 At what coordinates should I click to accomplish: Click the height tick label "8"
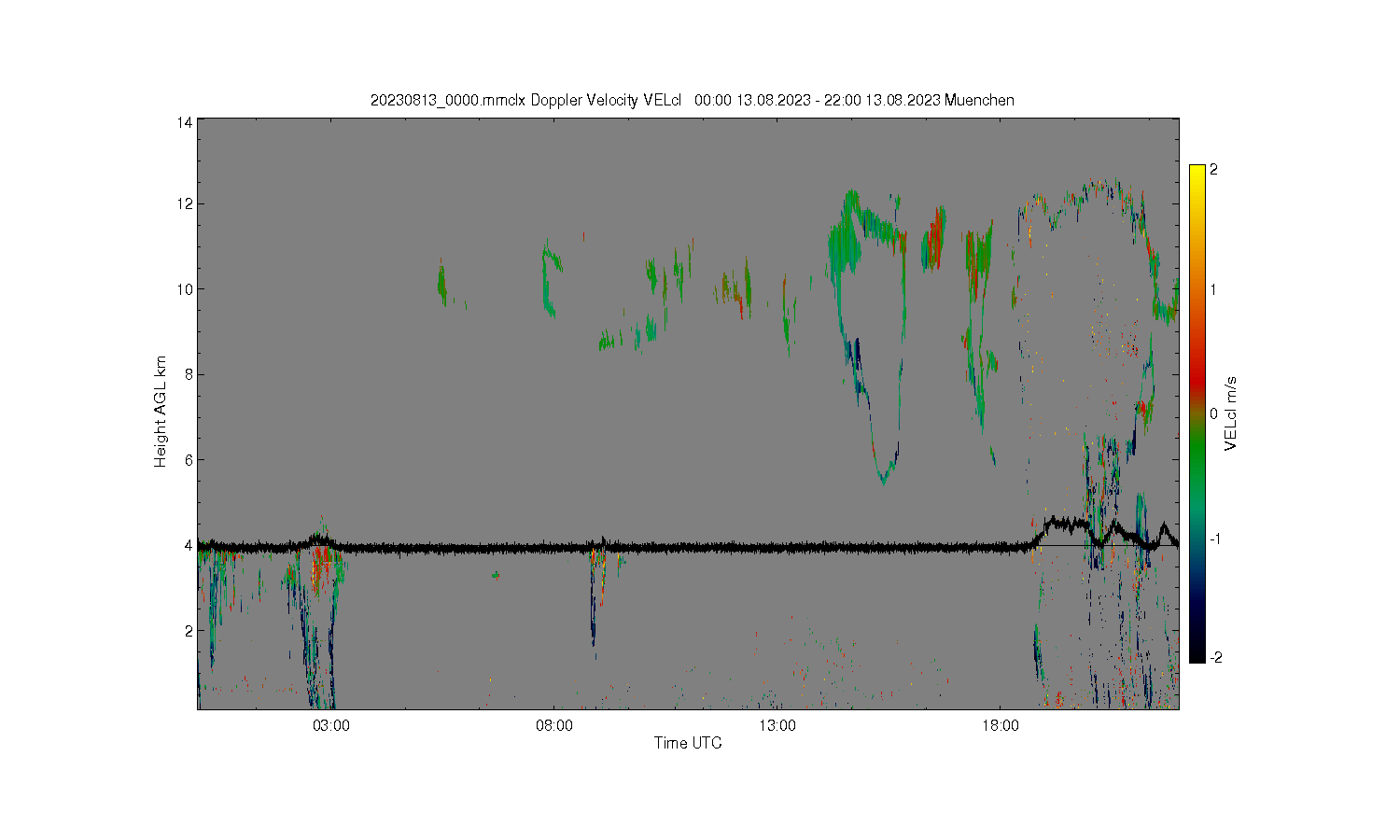[x=189, y=374]
